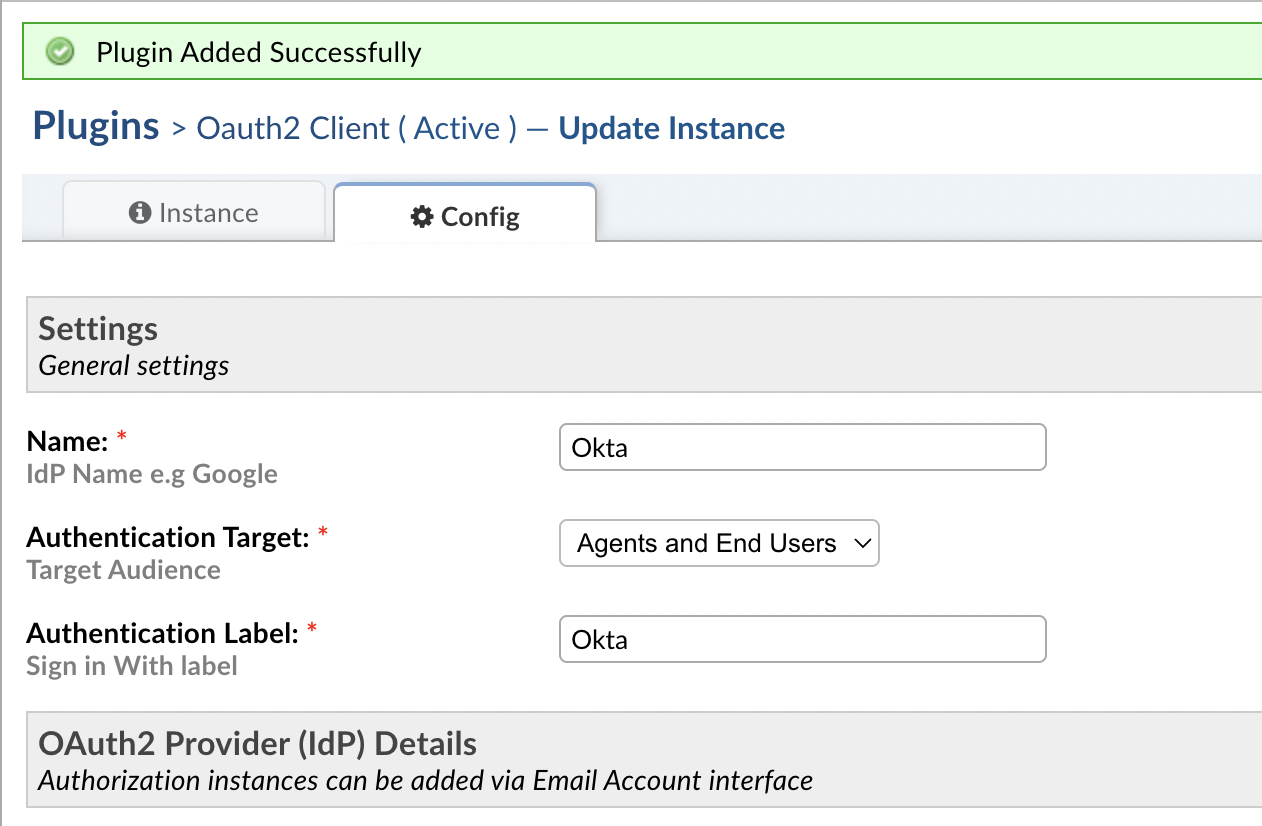Image resolution: width=1262 pixels, height=826 pixels.
Task: Click the red asterisk beside Authentication Label
Action: point(311,627)
